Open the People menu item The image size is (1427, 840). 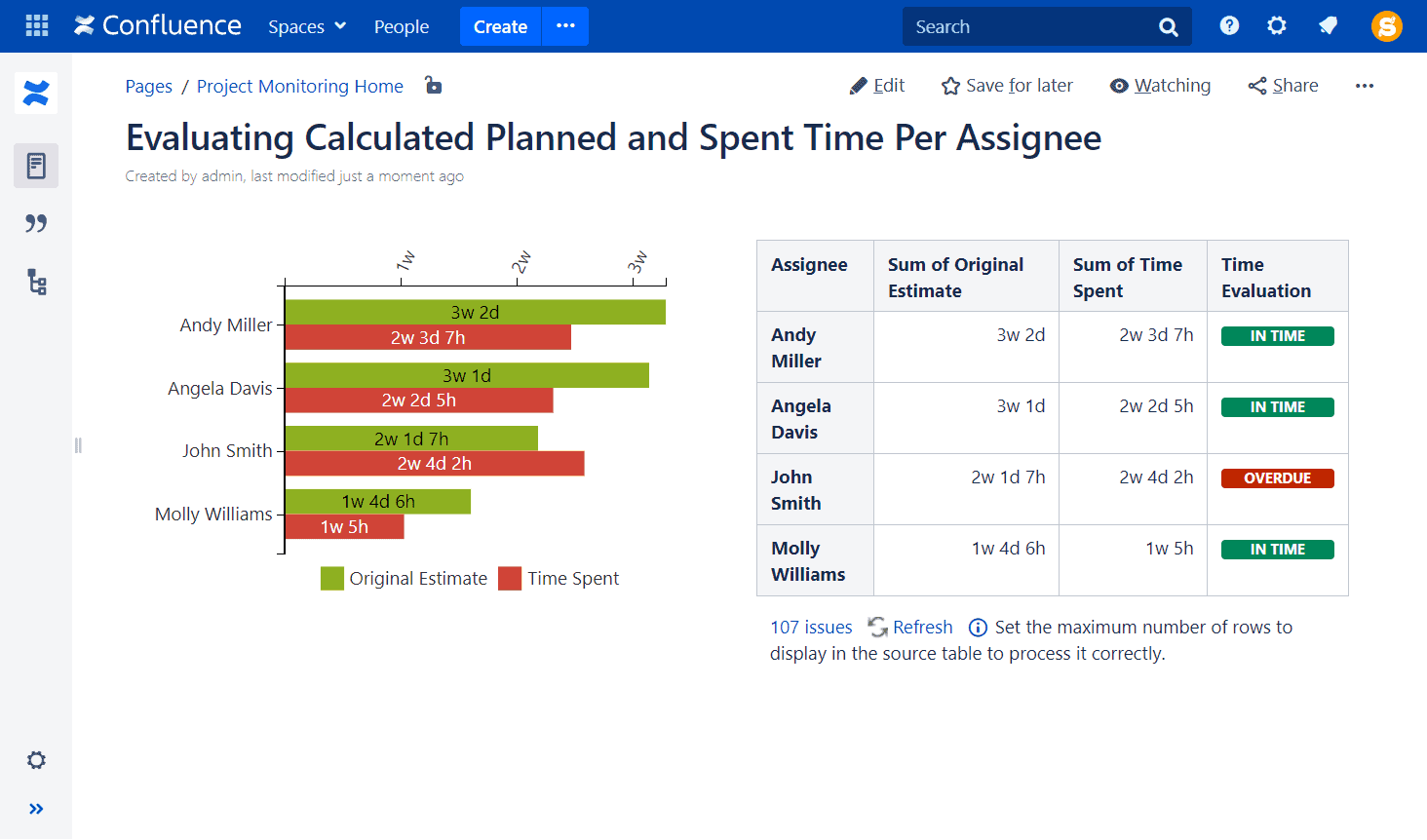coord(402,26)
